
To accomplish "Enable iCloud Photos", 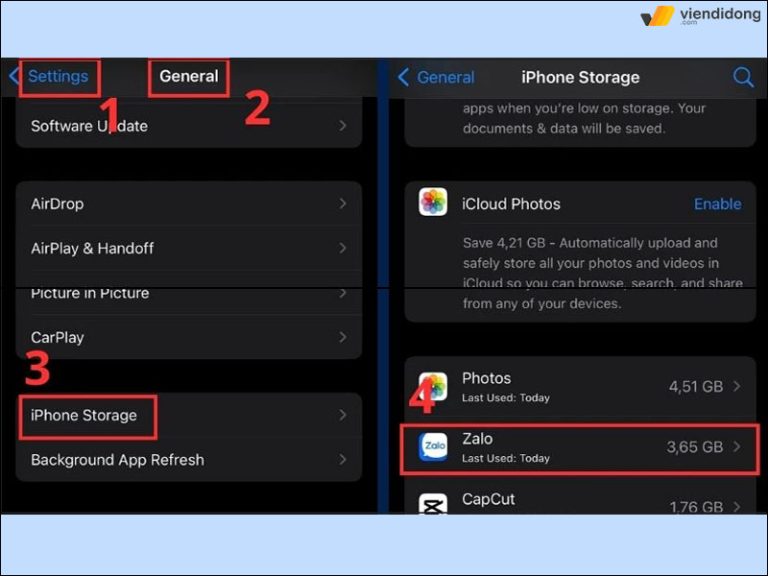I will [x=717, y=204].
